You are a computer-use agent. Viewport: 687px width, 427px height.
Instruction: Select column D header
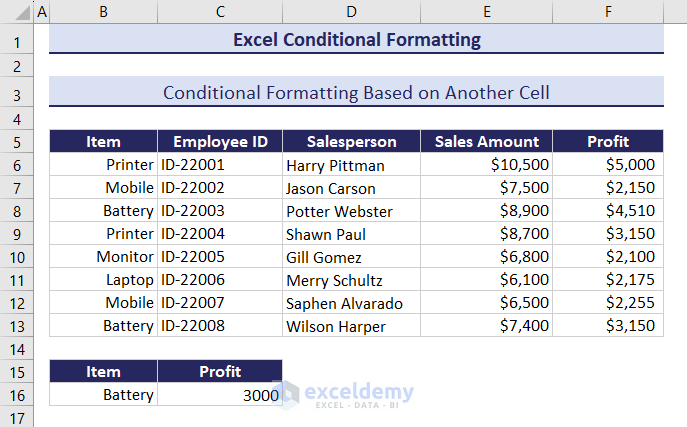[351, 12]
